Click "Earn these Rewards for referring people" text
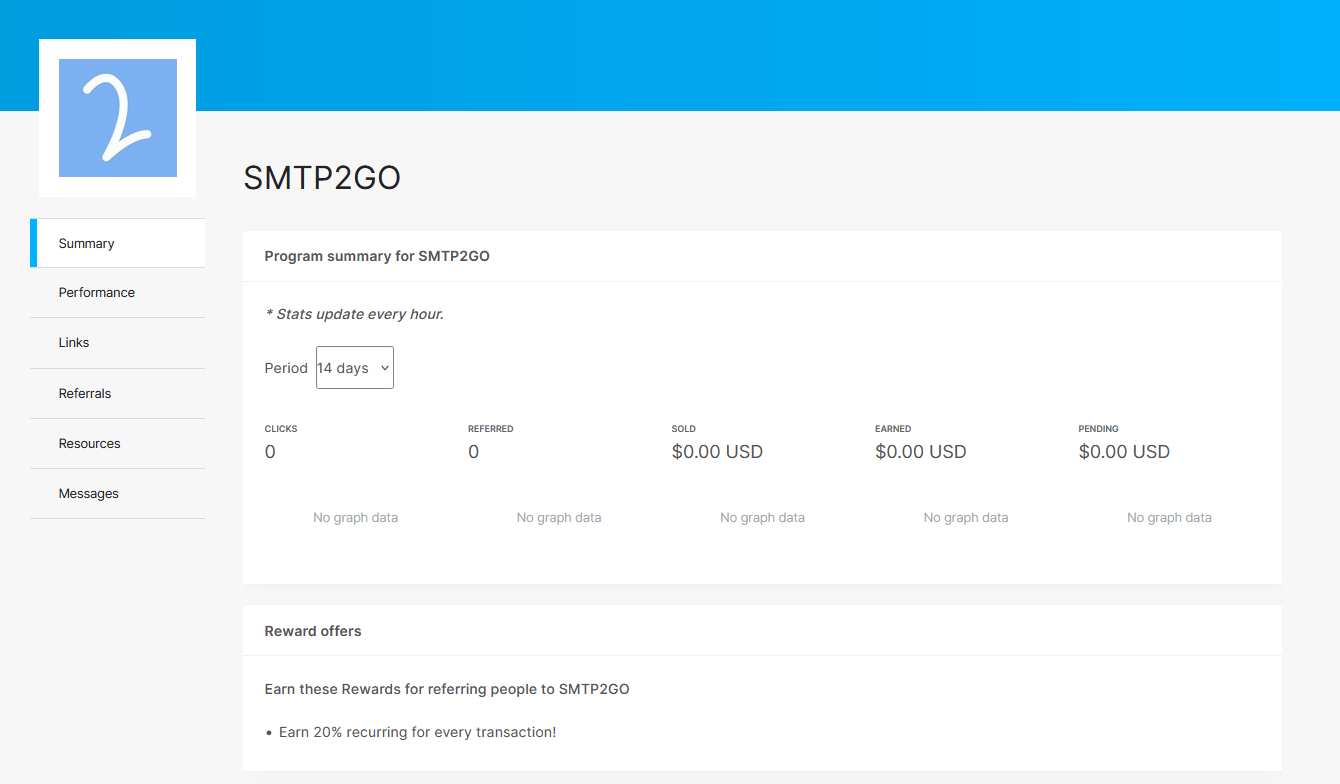 pyautogui.click(x=447, y=689)
